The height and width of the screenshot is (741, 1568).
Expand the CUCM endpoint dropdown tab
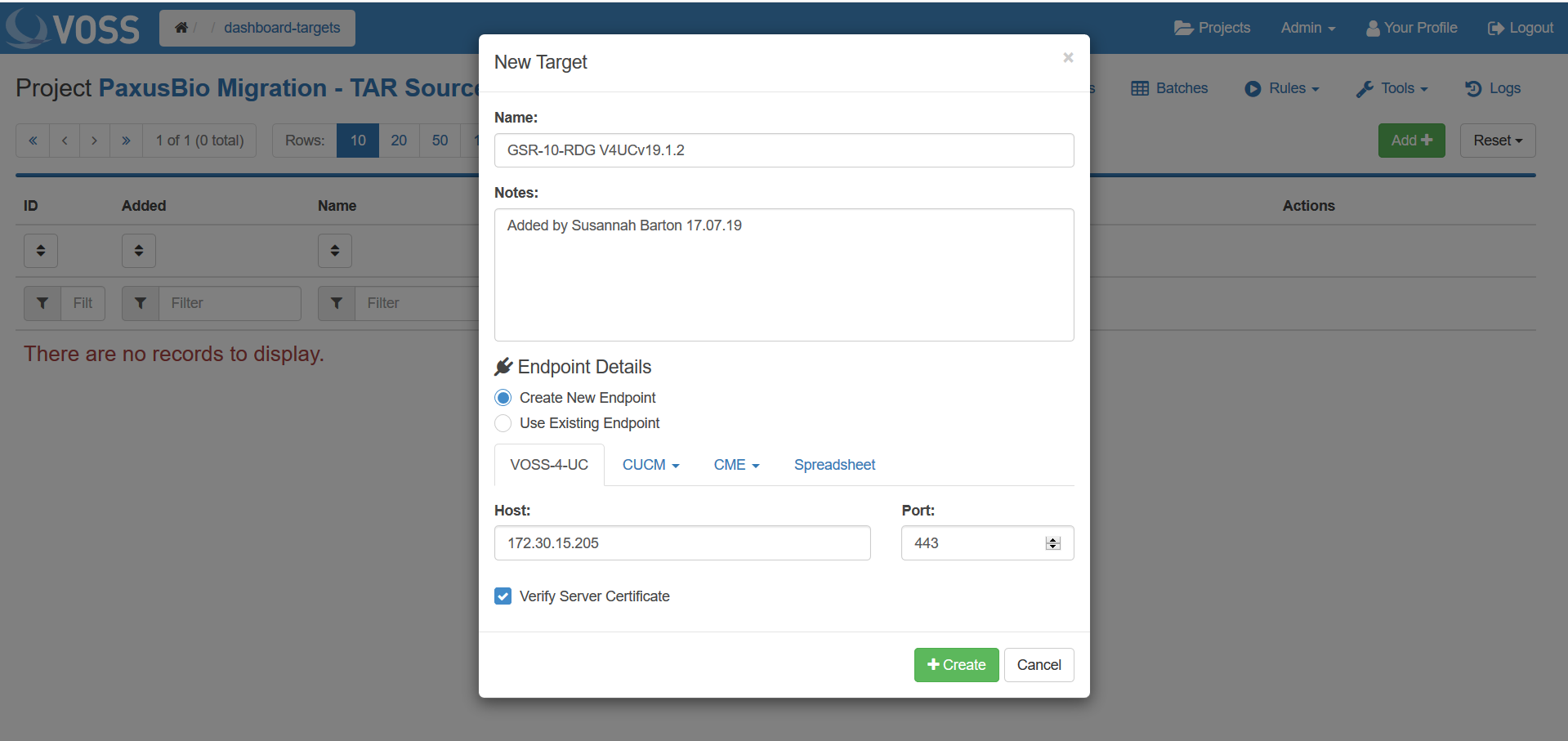point(650,465)
